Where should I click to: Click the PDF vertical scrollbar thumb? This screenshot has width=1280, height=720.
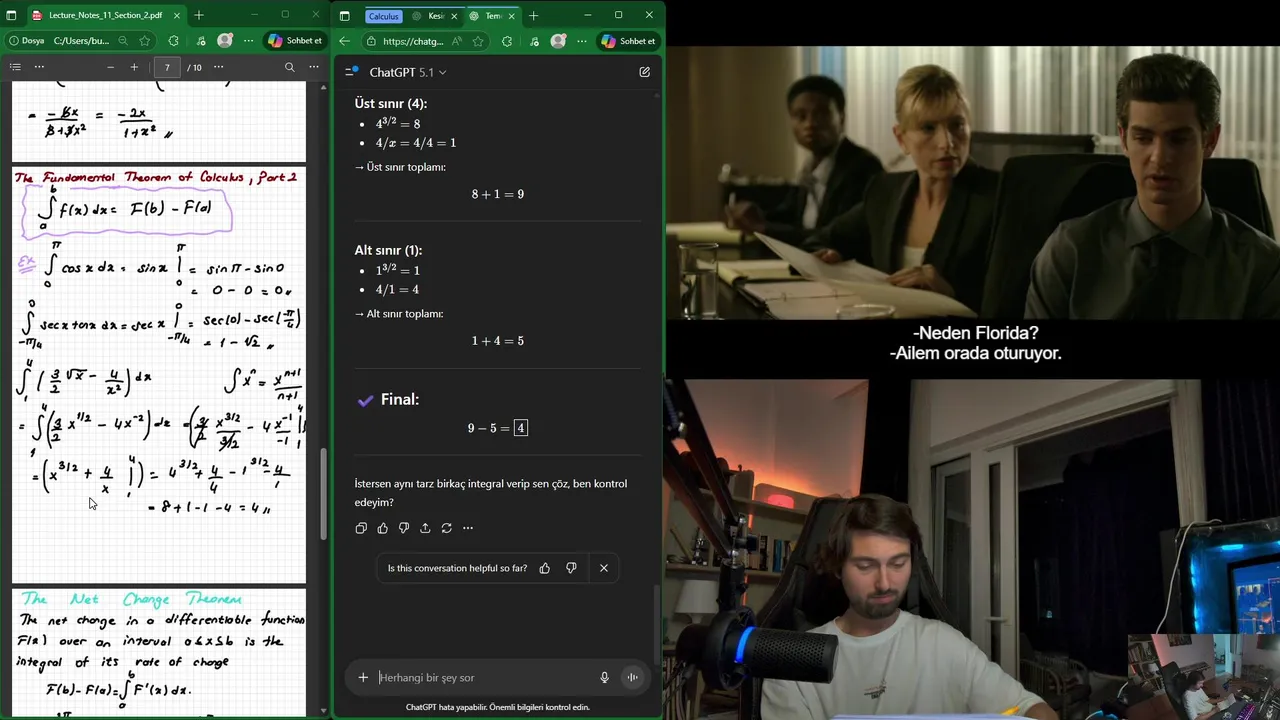click(x=323, y=495)
